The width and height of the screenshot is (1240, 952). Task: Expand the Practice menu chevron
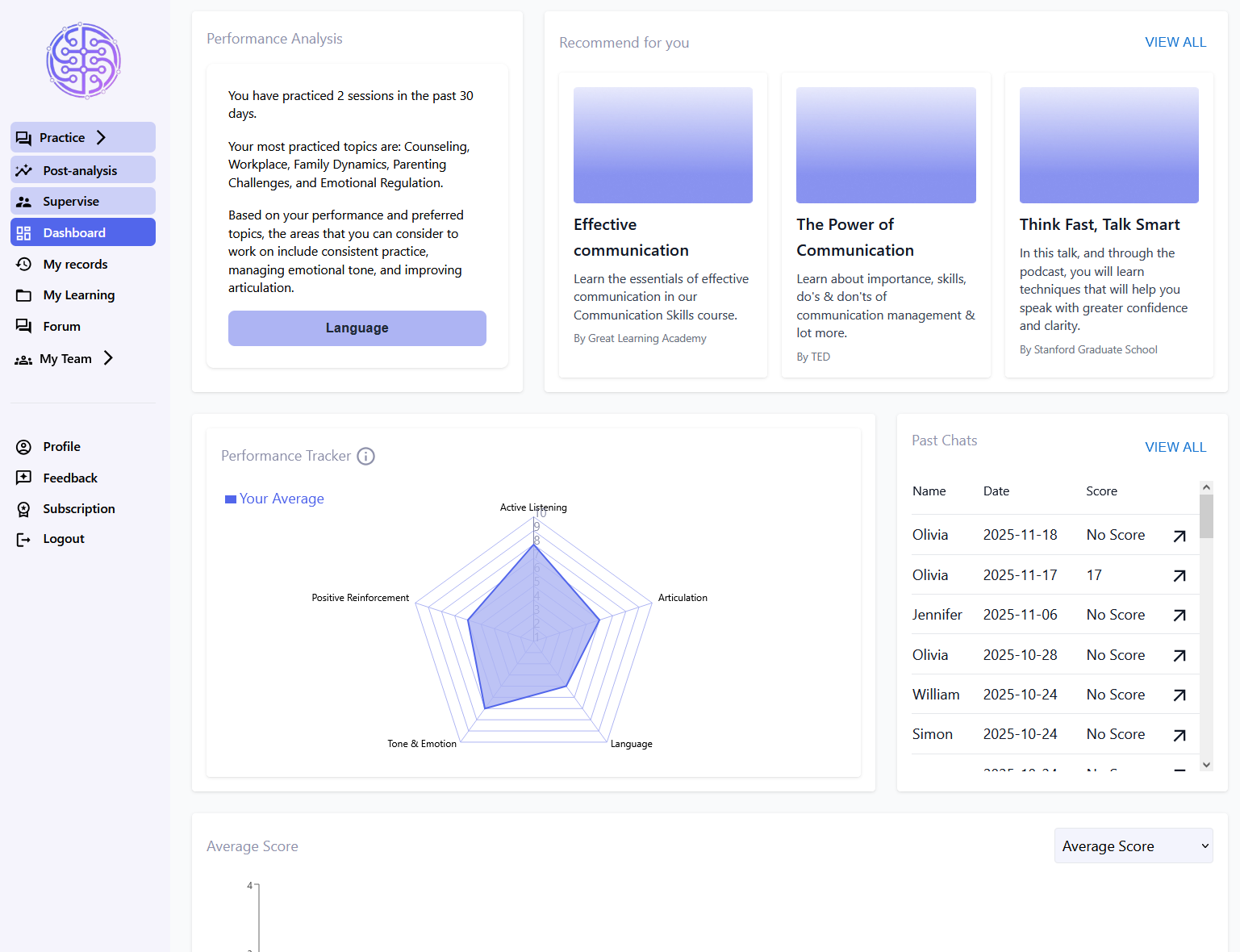click(x=102, y=138)
